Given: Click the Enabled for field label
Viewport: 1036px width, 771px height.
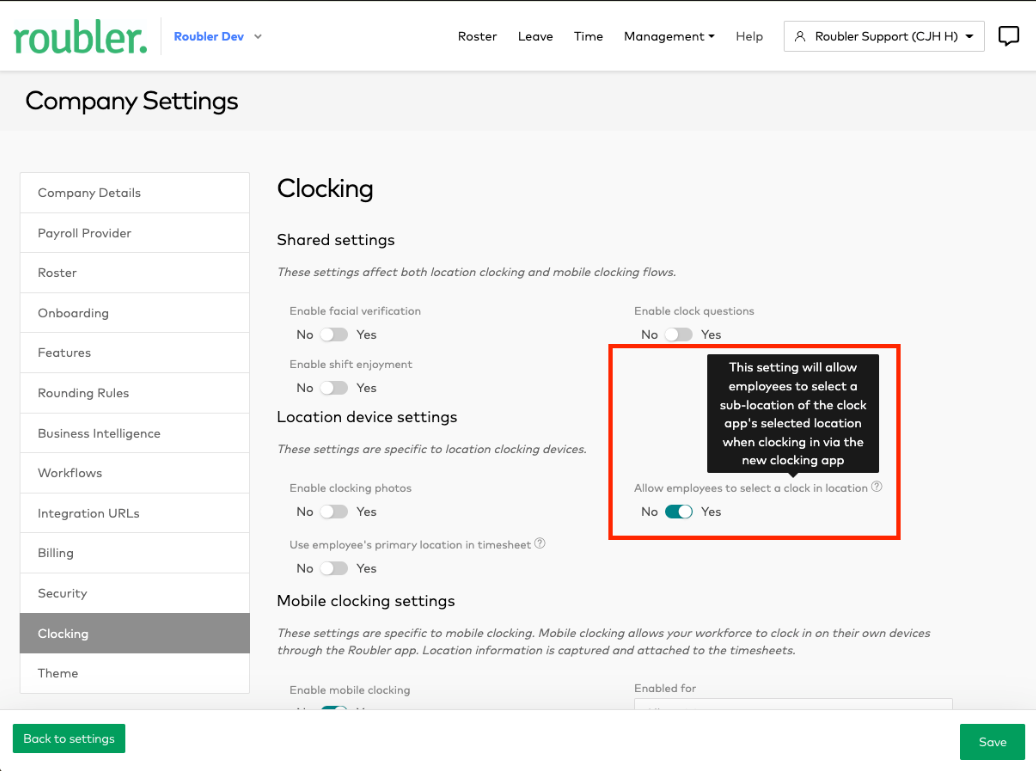Looking at the screenshot, I should (665, 688).
